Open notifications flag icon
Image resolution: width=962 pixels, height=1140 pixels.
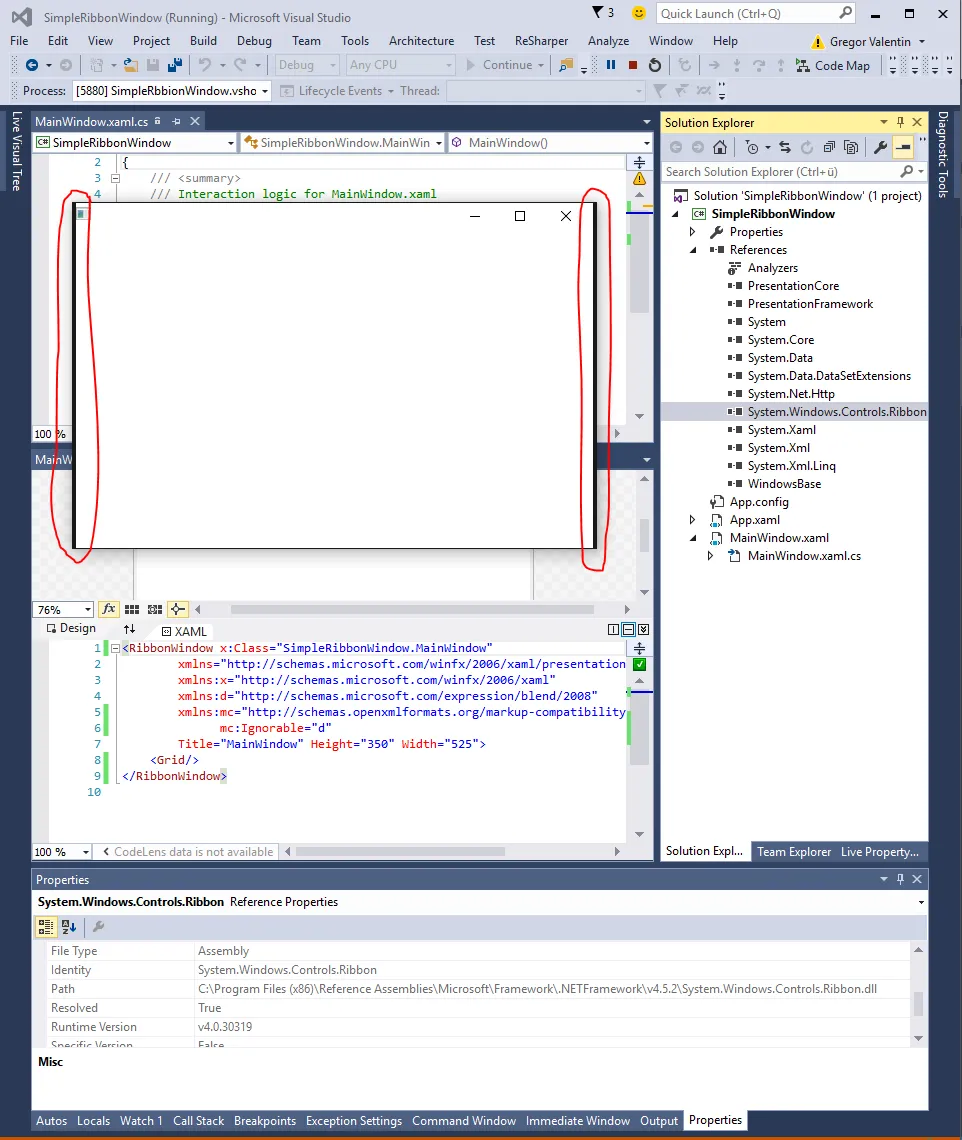[603, 12]
